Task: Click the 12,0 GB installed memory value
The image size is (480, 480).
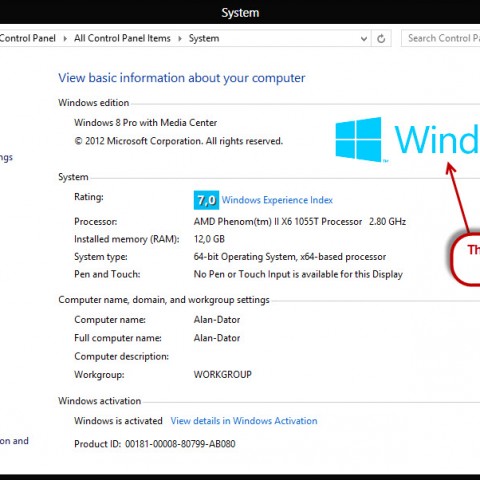Action: pos(209,239)
